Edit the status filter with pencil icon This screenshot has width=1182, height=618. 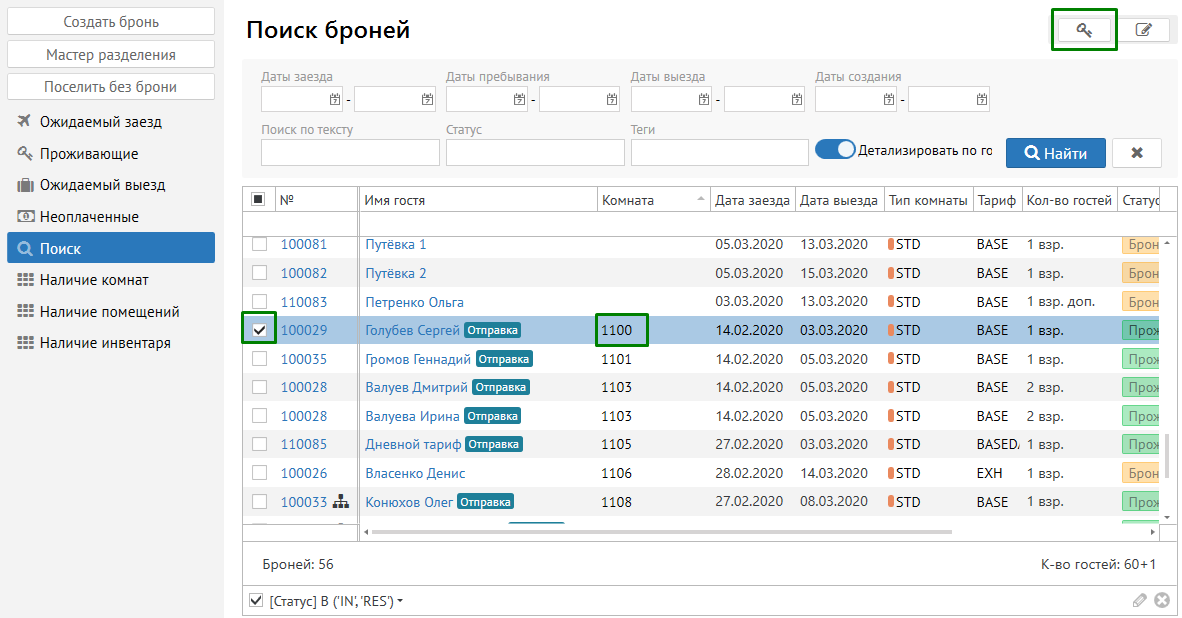click(1139, 600)
